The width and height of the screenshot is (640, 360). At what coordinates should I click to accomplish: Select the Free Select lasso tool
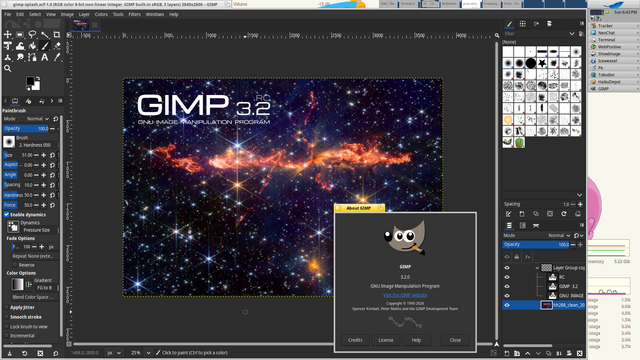click(32, 35)
